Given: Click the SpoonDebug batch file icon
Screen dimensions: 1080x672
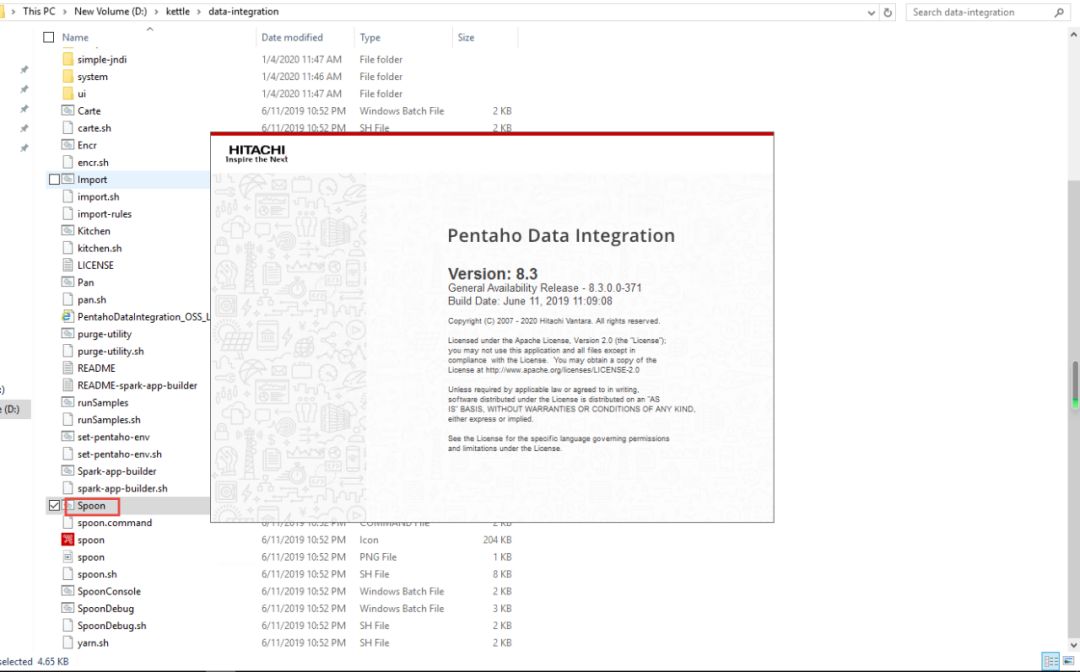Looking at the screenshot, I should [x=68, y=609].
